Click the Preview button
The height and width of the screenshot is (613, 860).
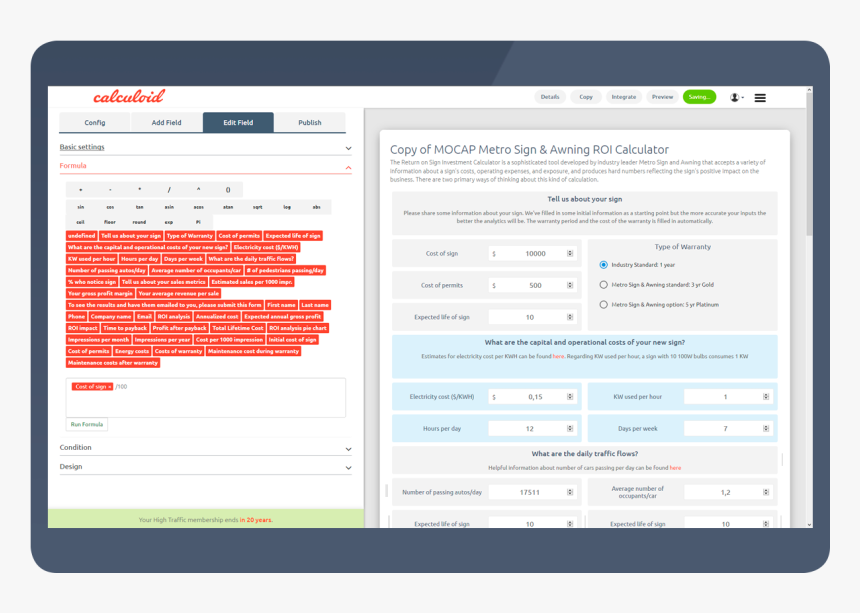662,97
